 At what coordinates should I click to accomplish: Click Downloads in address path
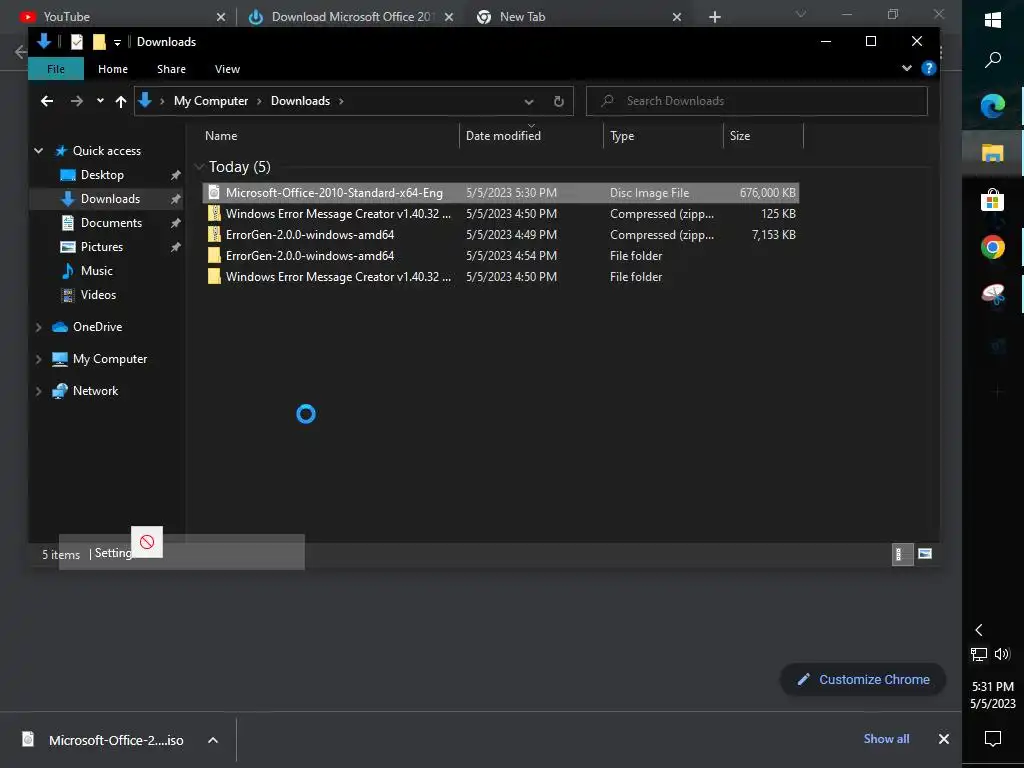[300, 101]
